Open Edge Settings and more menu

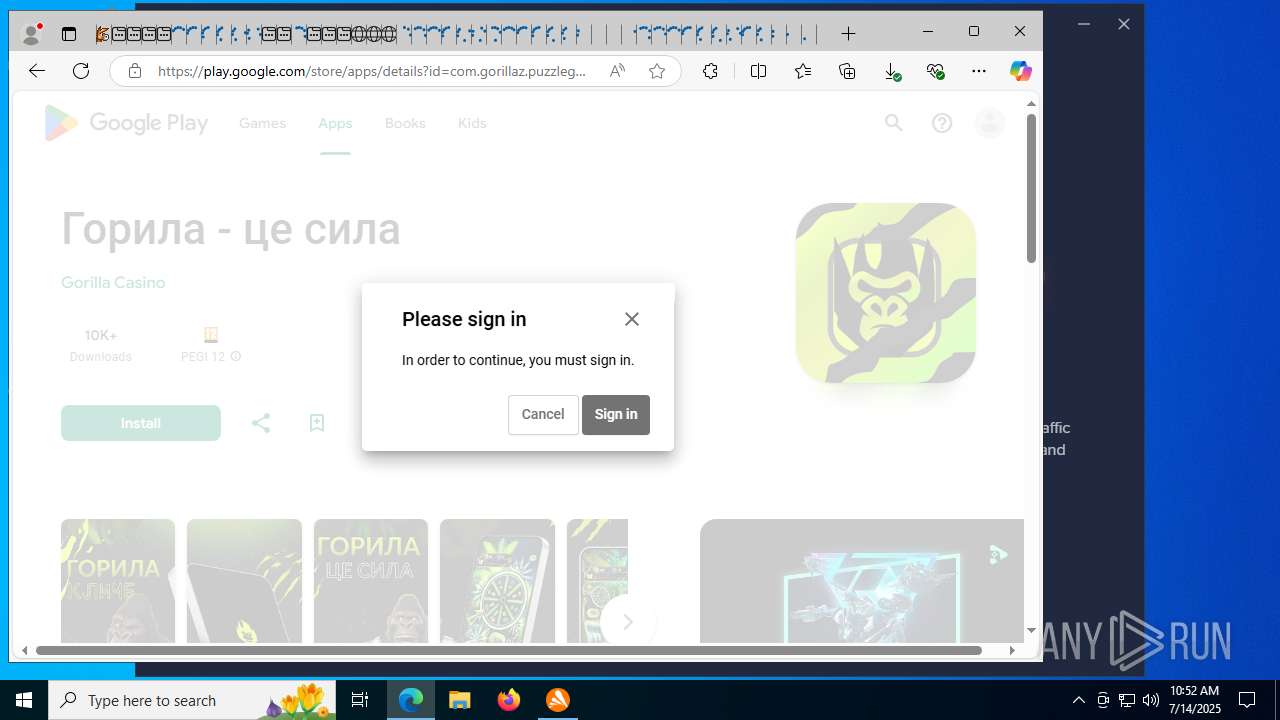click(979, 71)
